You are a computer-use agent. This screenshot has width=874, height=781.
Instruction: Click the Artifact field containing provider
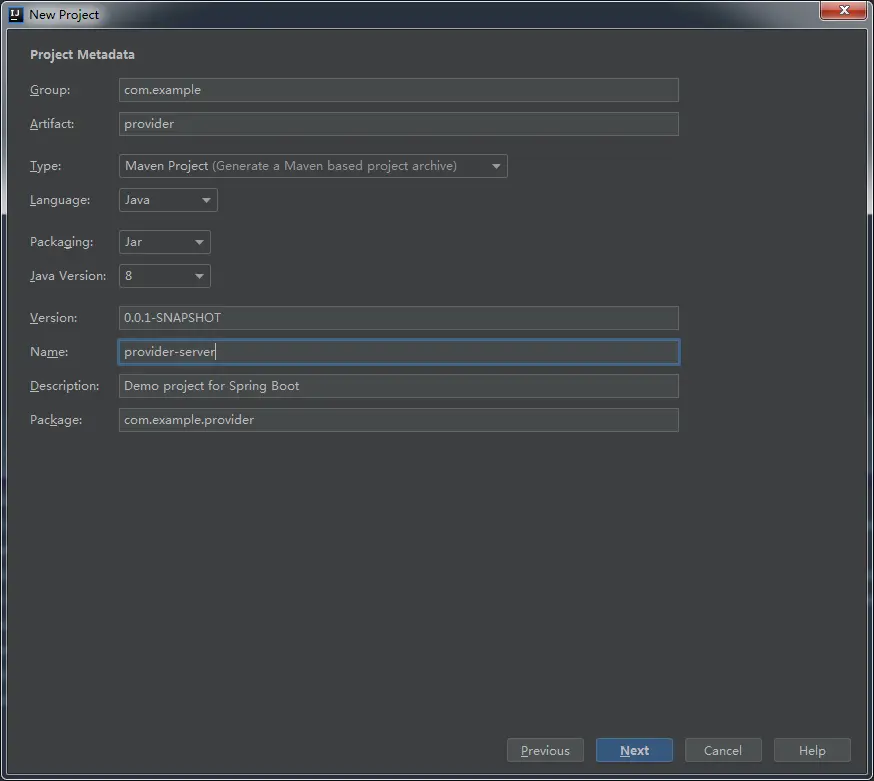coord(399,124)
